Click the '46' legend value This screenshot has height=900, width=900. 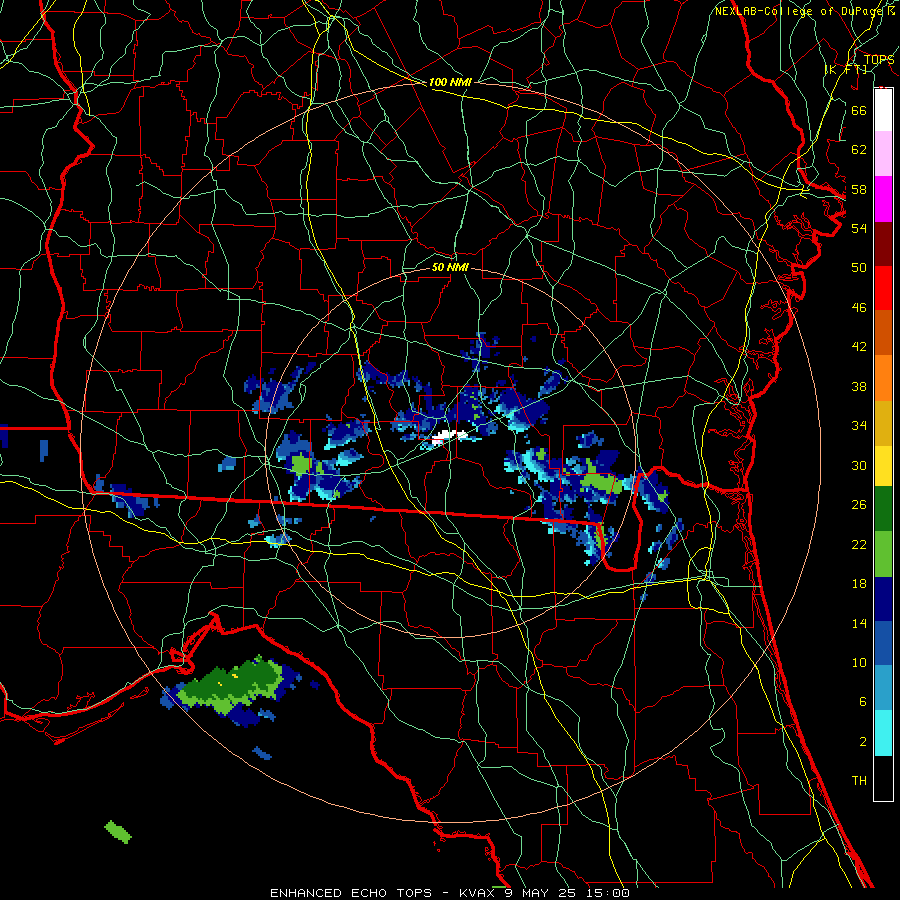859,308
